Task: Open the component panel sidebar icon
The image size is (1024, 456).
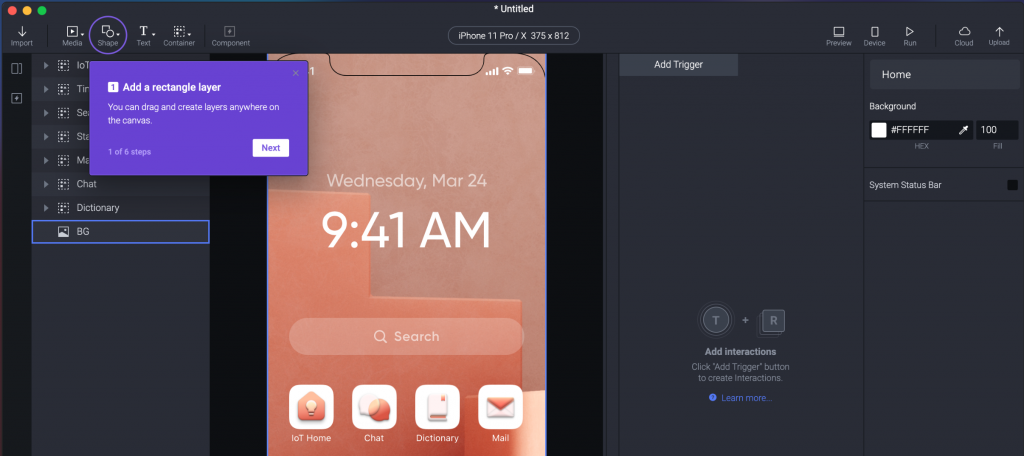Action: coord(17,98)
